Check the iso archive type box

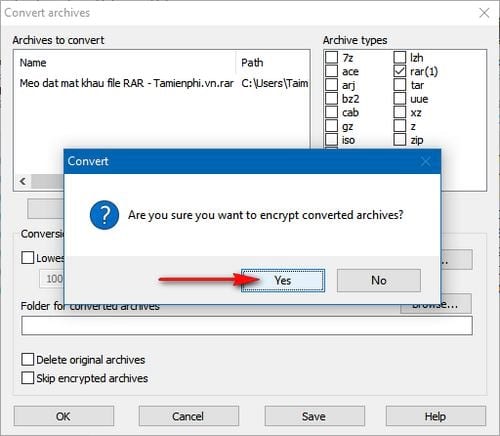pos(331,140)
